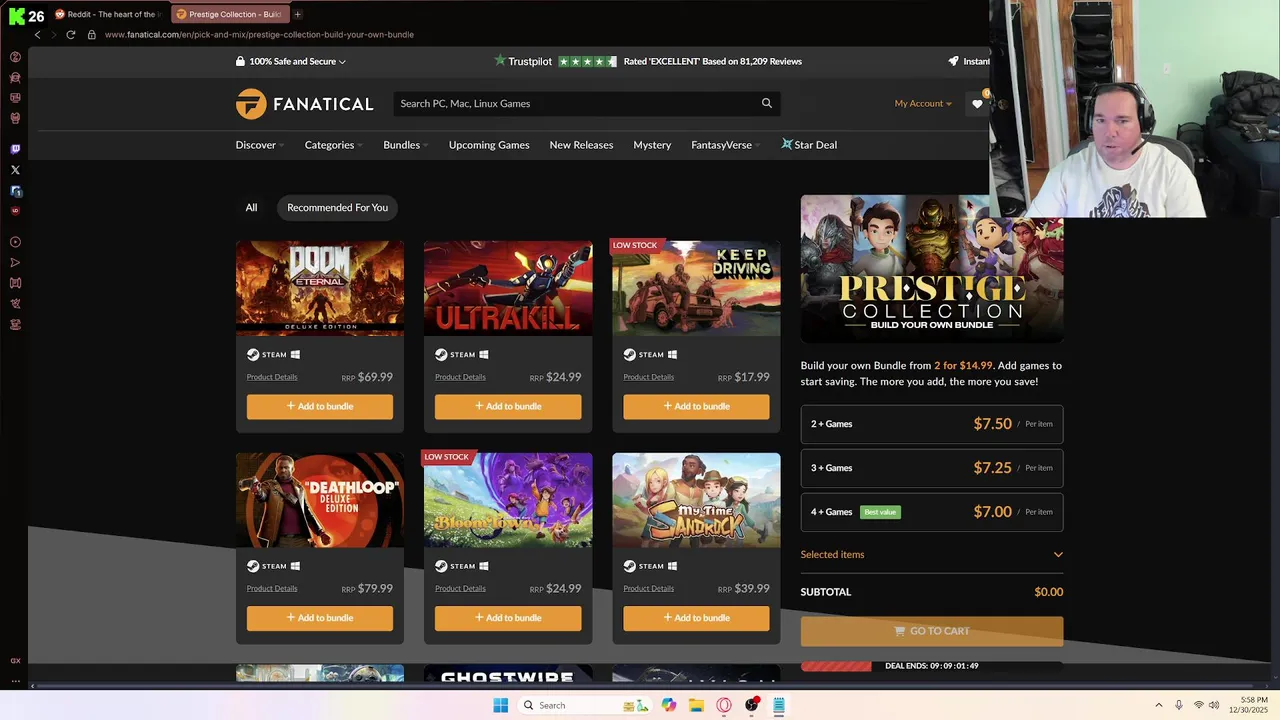1280x720 pixels.
Task: Open sidebar settings three-dots icon
Action: [15, 681]
